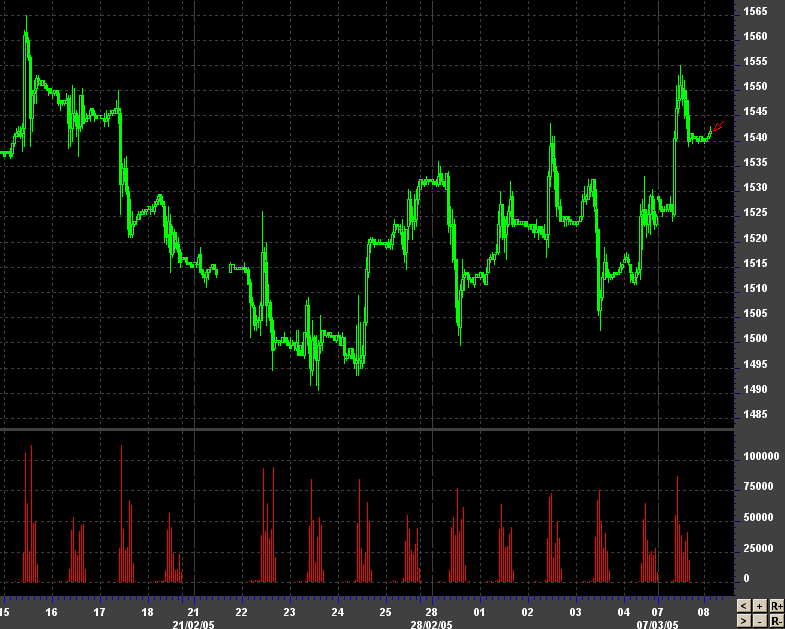Screen dimensions: 785x629
Task: Click the 'R-' button
Action: coord(776,620)
